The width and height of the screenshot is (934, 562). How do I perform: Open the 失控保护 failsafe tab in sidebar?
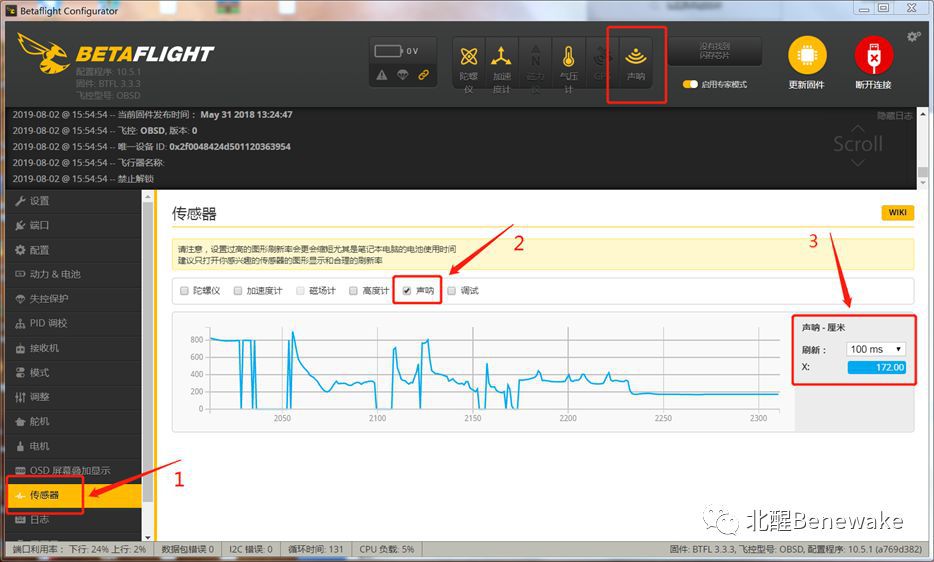point(74,299)
